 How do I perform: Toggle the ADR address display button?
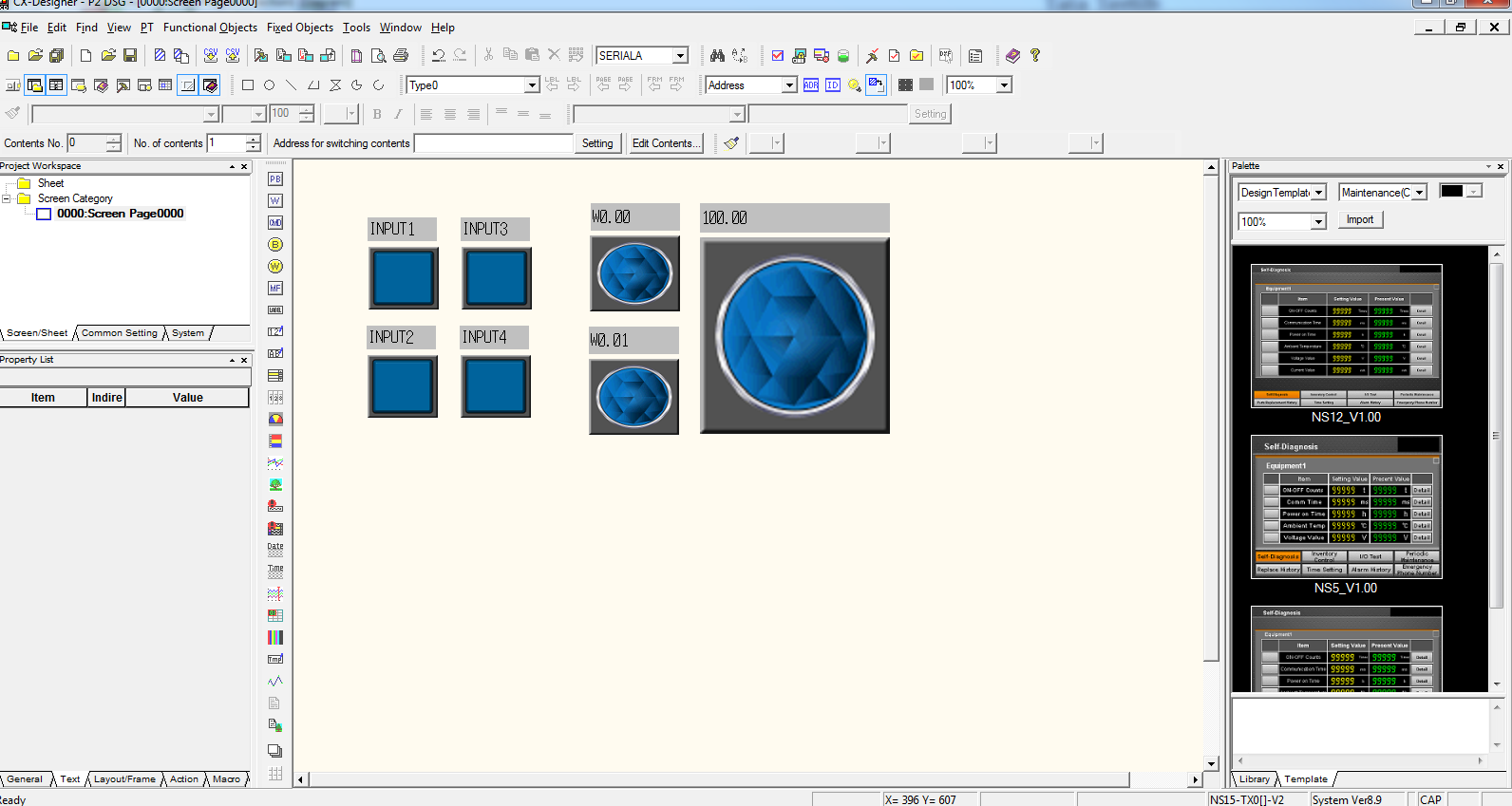pyautogui.click(x=810, y=85)
